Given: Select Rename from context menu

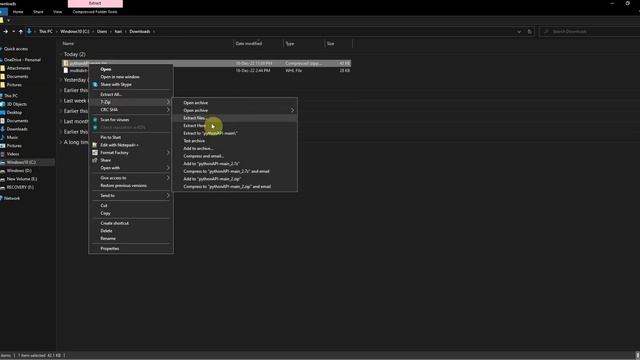Looking at the screenshot, I should (x=131, y=238).
